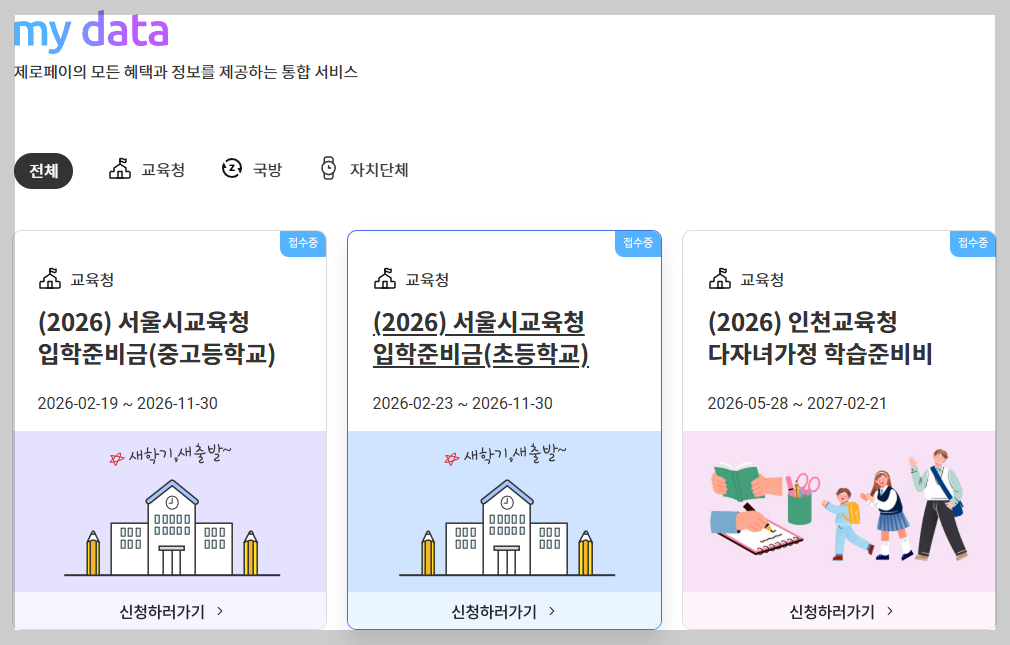Viewport: 1010px width, 645px height.
Task: Click chevron arrow on 인천교육청 card's 신청하러가기
Action: [890, 611]
